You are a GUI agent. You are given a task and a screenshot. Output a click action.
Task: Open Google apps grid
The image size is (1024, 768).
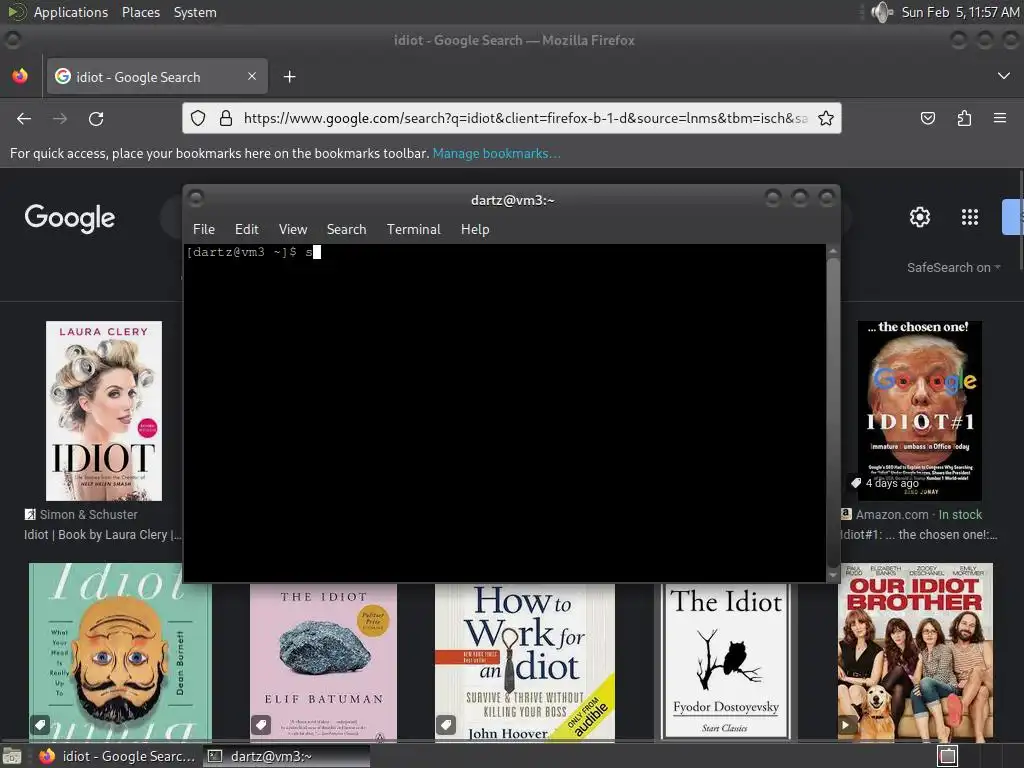pos(970,217)
